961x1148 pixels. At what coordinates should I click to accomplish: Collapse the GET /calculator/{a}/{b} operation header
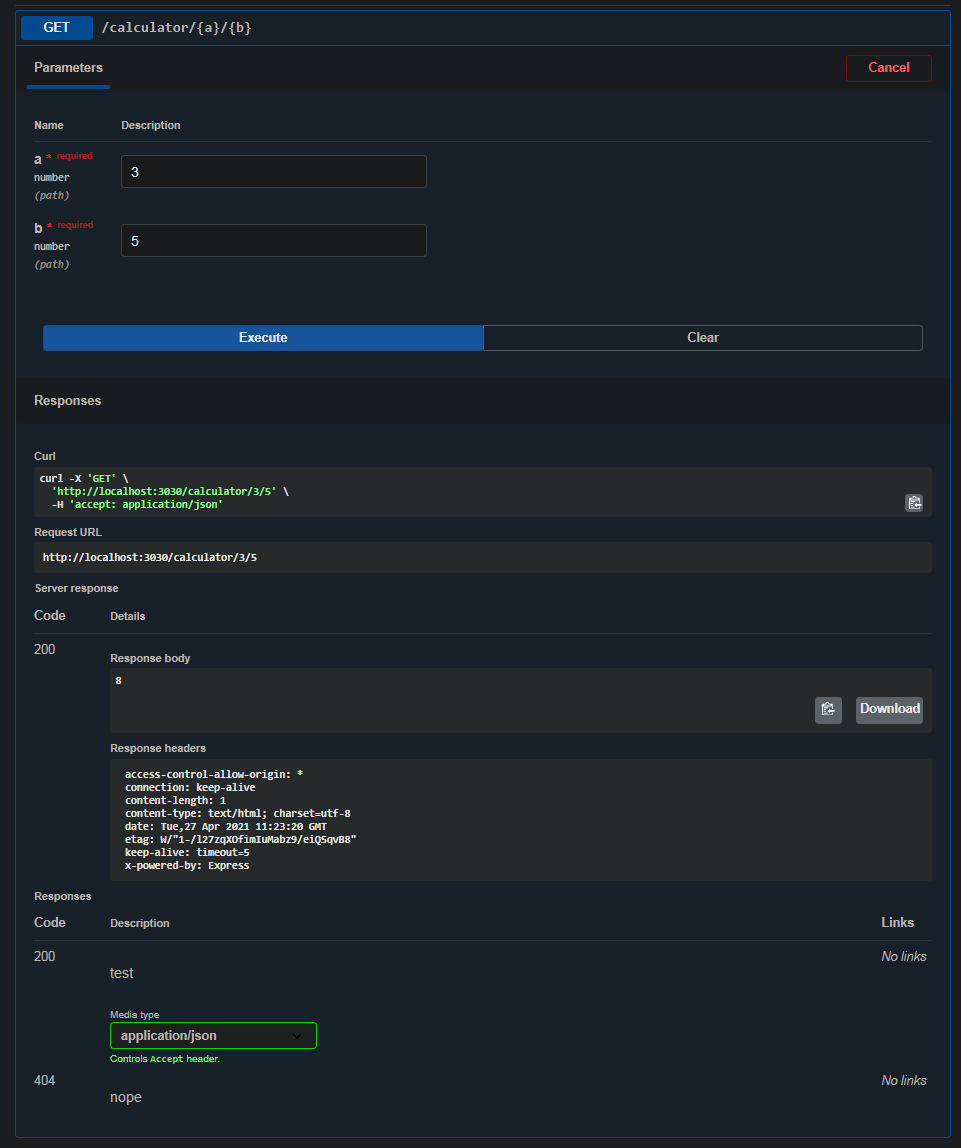point(483,28)
